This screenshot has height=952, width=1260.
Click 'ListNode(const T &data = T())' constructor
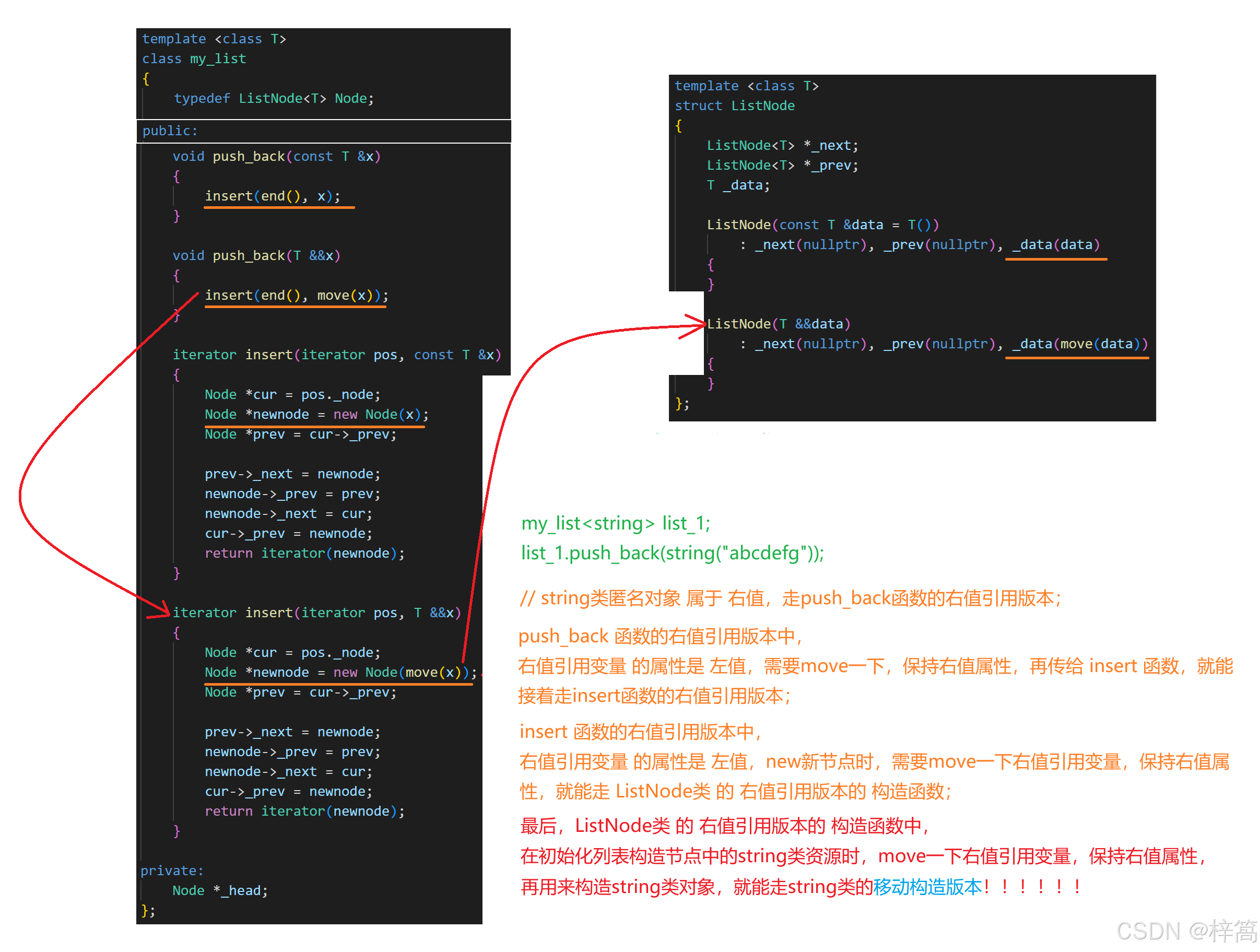pyautogui.click(x=822, y=225)
